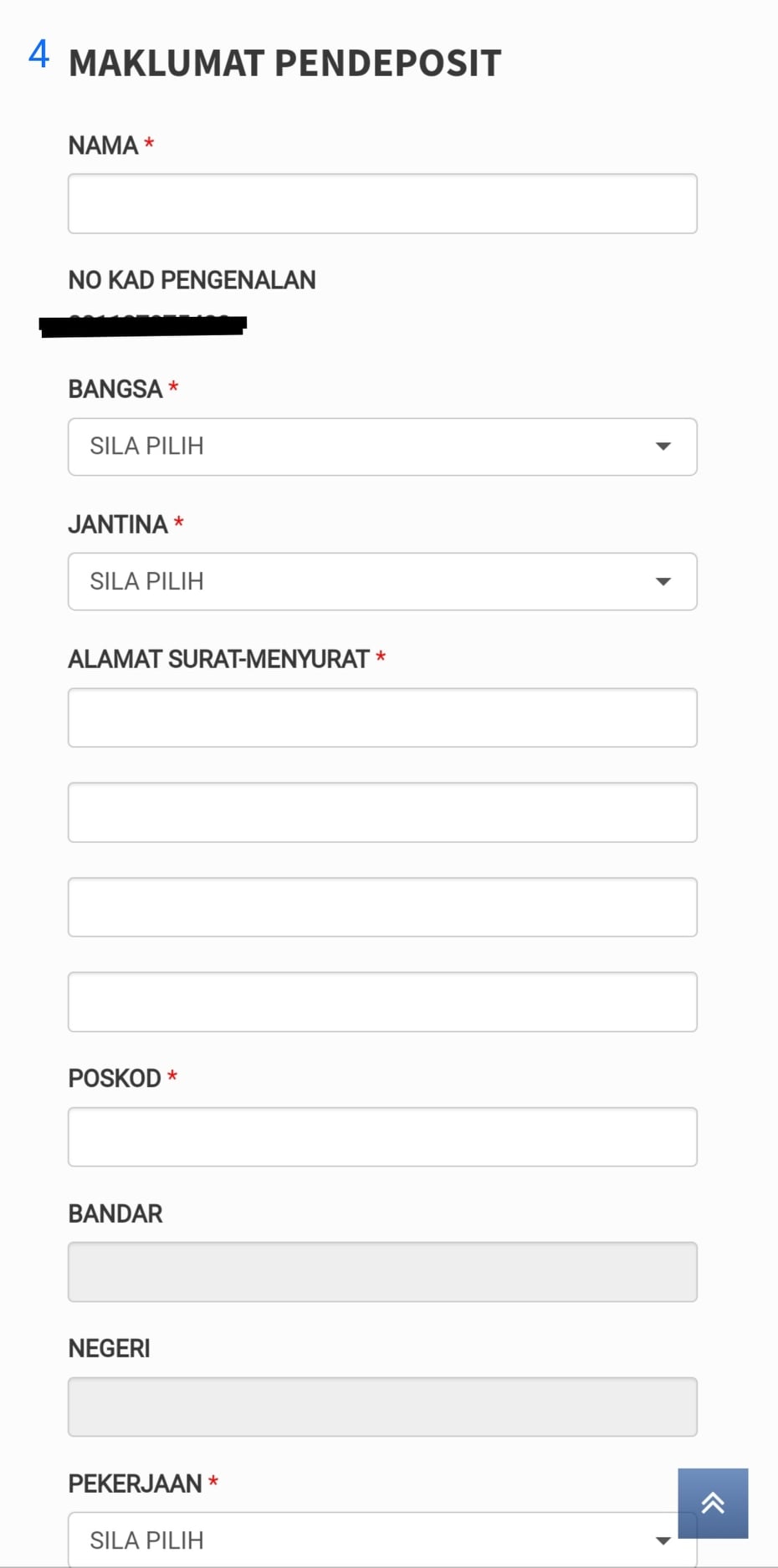Focus the POSKOD input box
778x1568 pixels.
[x=382, y=1137]
